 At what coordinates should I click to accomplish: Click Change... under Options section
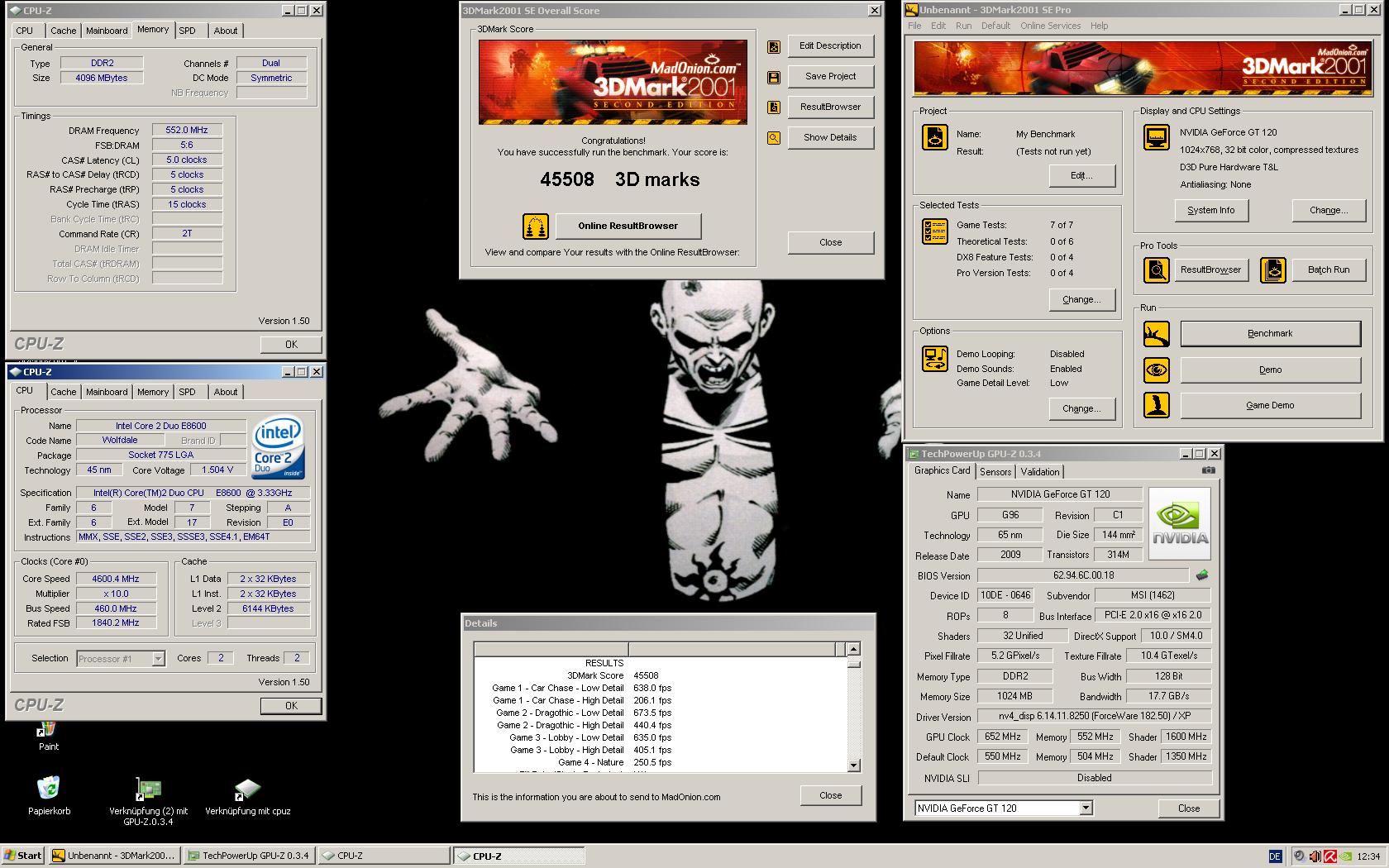tap(1081, 408)
